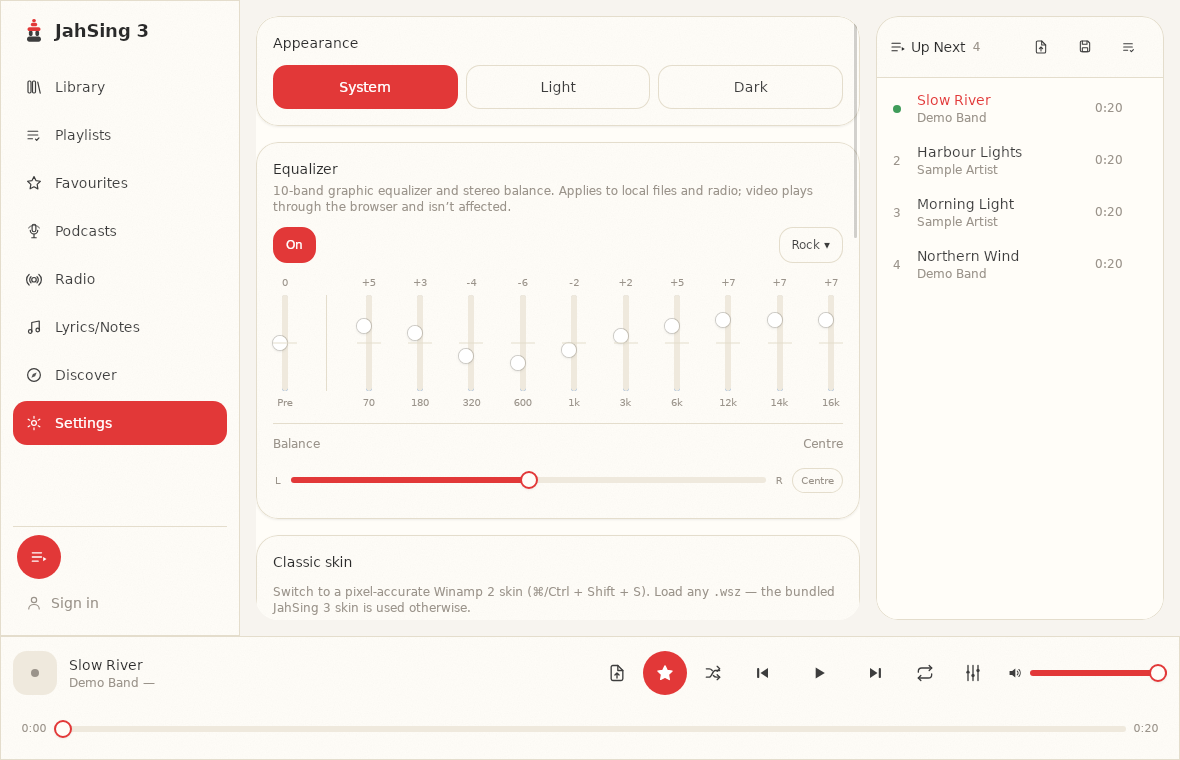1180x760 pixels.
Task: Select Morning Light in the queue
Action: [1020, 212]
